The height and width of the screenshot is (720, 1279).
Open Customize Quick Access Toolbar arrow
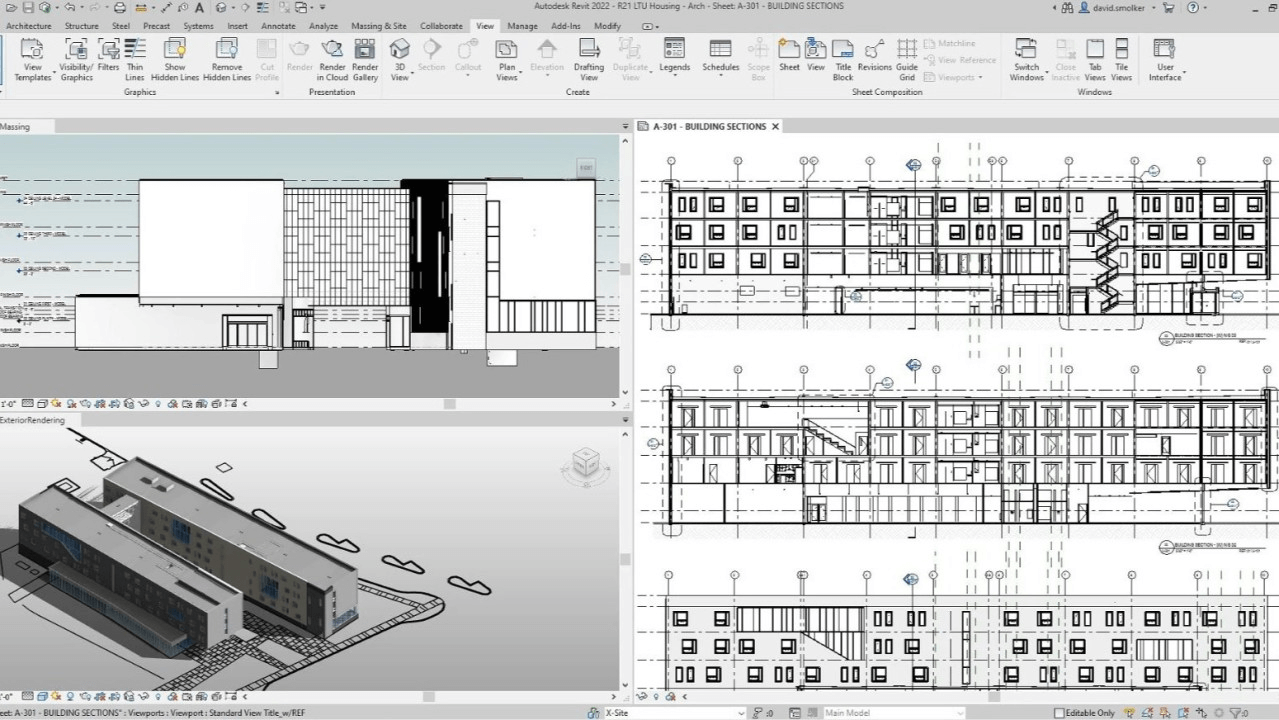click(x=322, y=7)
